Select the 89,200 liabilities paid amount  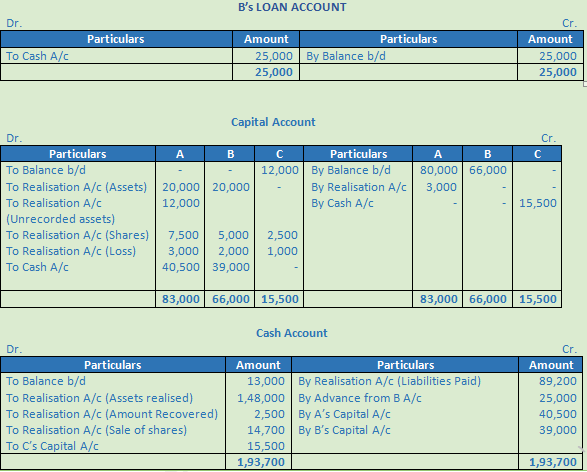pyautogui.click(x=558, y=381)
